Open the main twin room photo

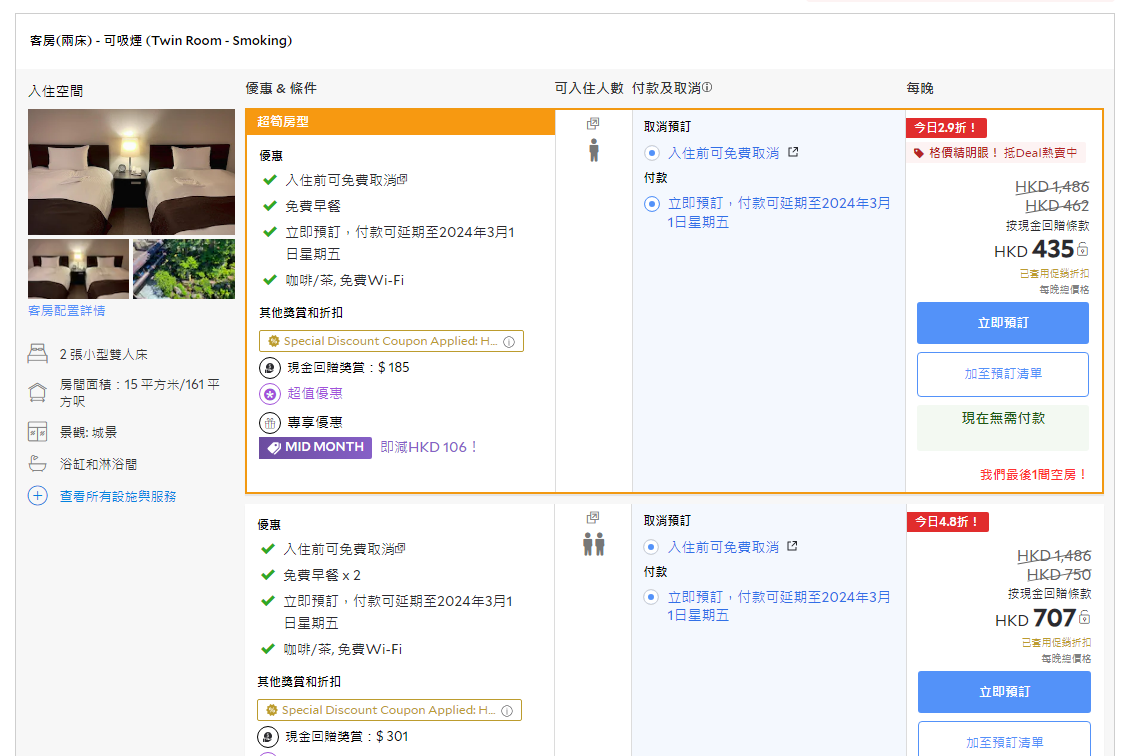[131, 171]
